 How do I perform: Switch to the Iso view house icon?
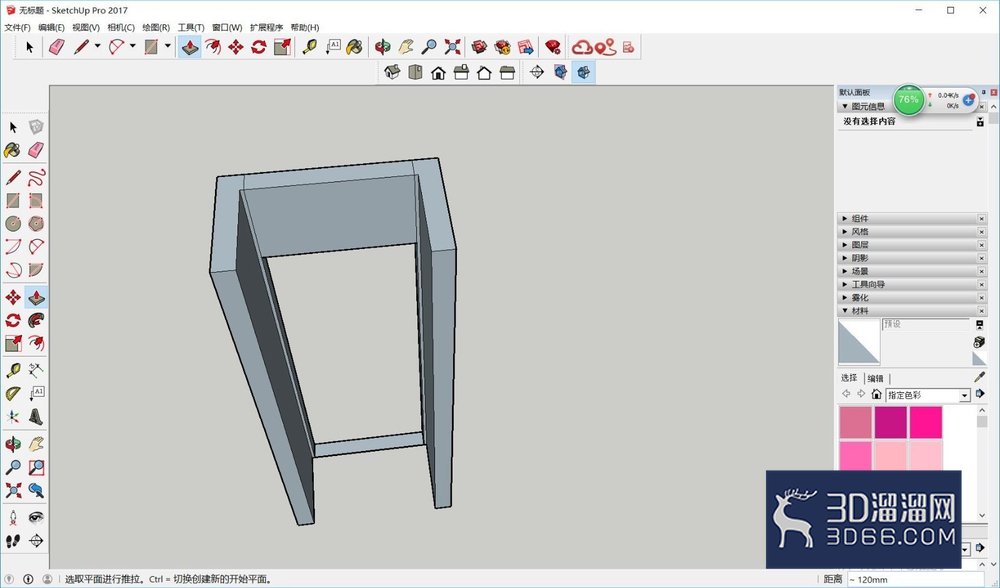click(x=392, y=72)
